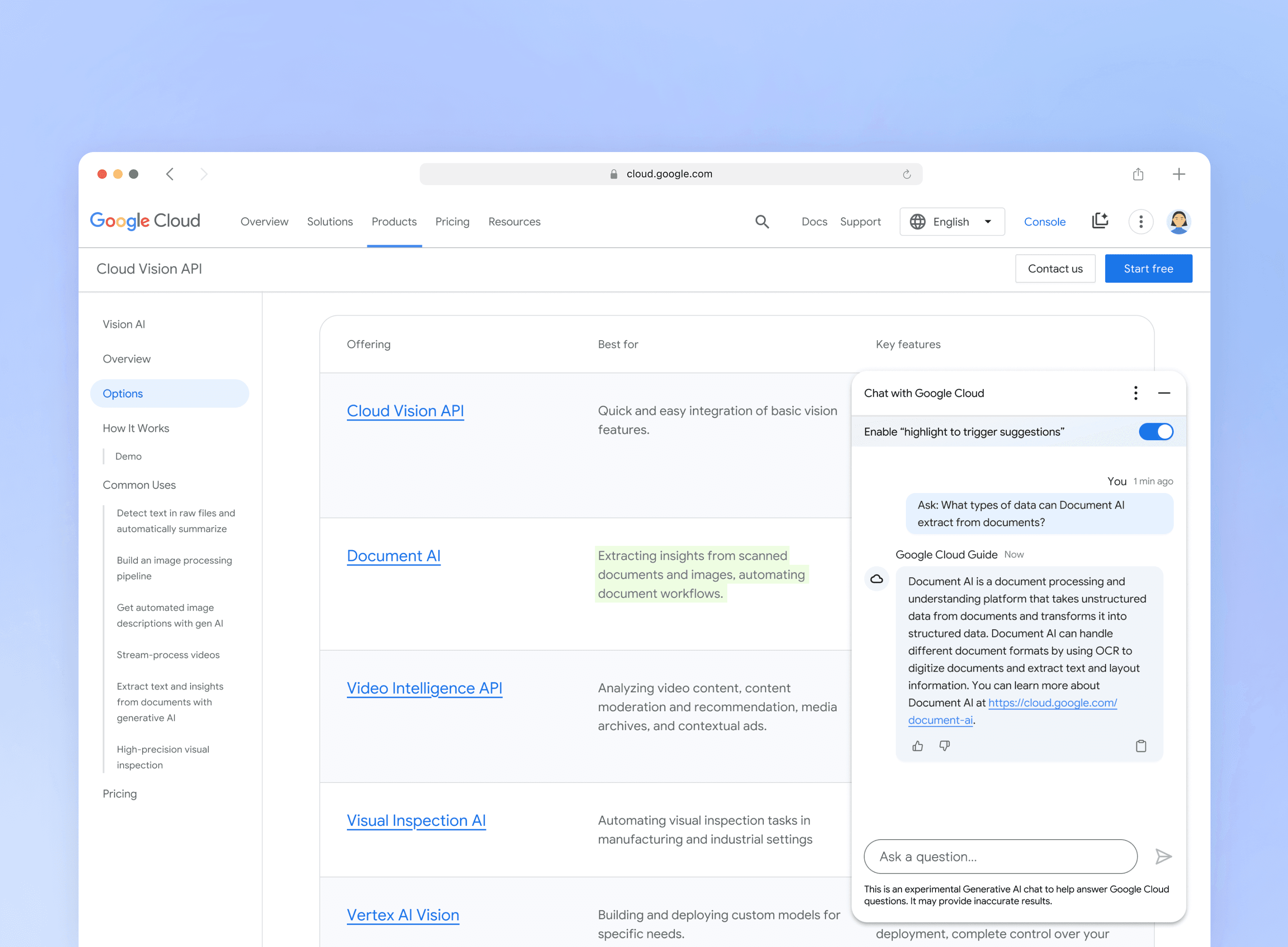Open a new browser tab with plus
Image resolution: width=1288 pixels, height=947 pixels.
[1179, 174]
